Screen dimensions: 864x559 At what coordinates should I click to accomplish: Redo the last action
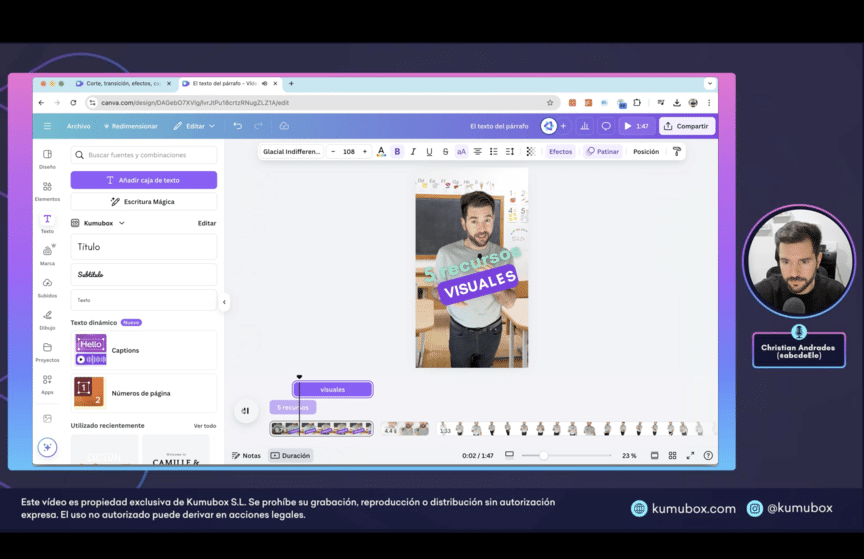pyautogui.click(x=258, y=126)
